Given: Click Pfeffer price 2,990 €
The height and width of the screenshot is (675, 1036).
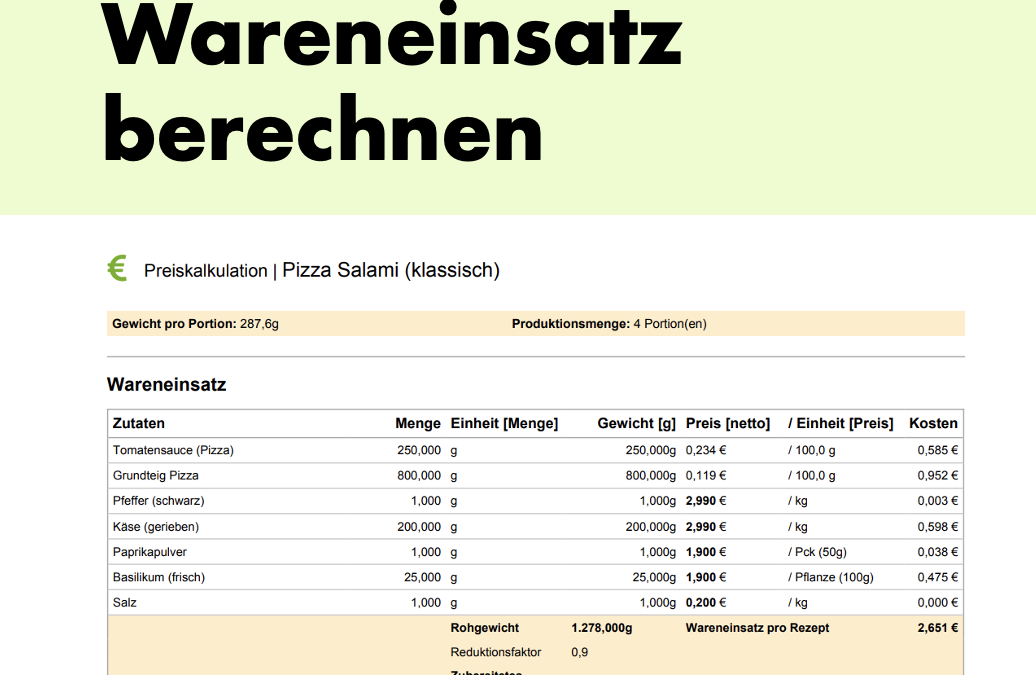Looking at the screenshot, I should click(x=706, y=501).
